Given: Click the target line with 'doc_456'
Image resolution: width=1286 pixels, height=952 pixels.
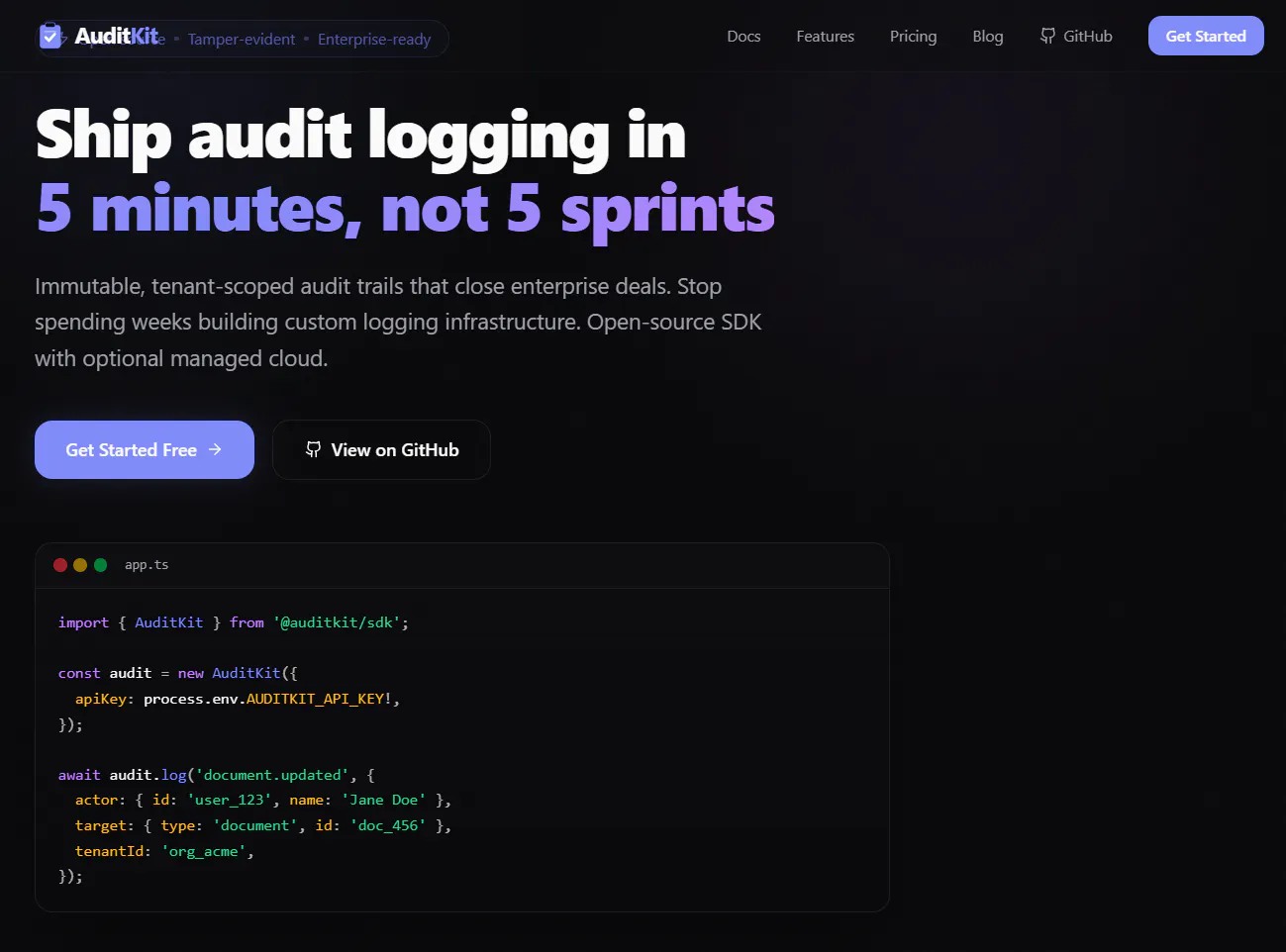Looking at the screenshot, I should click(x=263, y=825).
